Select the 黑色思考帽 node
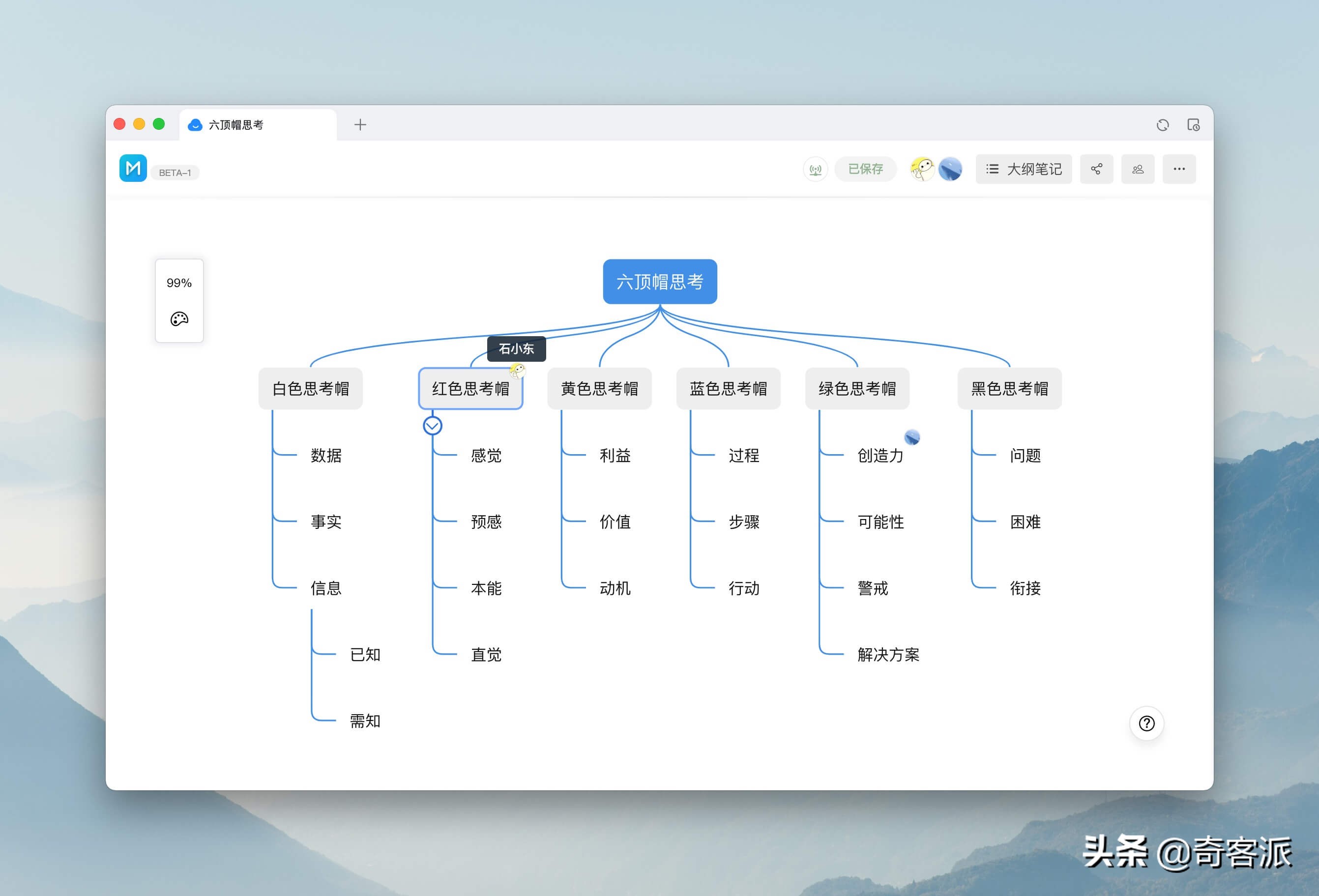 pyautogui.click(x=1009, y=389)
